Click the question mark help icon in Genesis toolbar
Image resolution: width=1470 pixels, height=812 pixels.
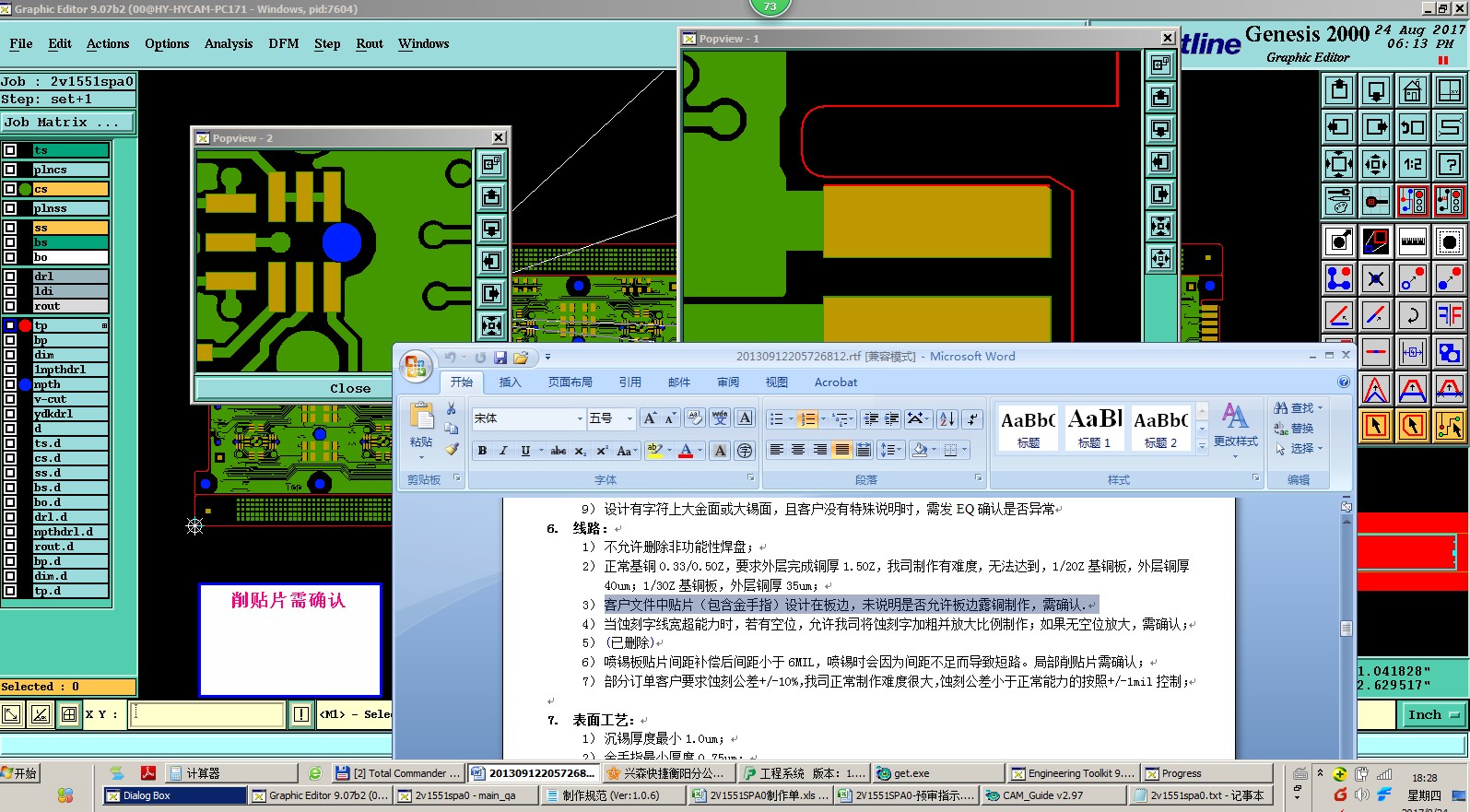pos(1449,164)
